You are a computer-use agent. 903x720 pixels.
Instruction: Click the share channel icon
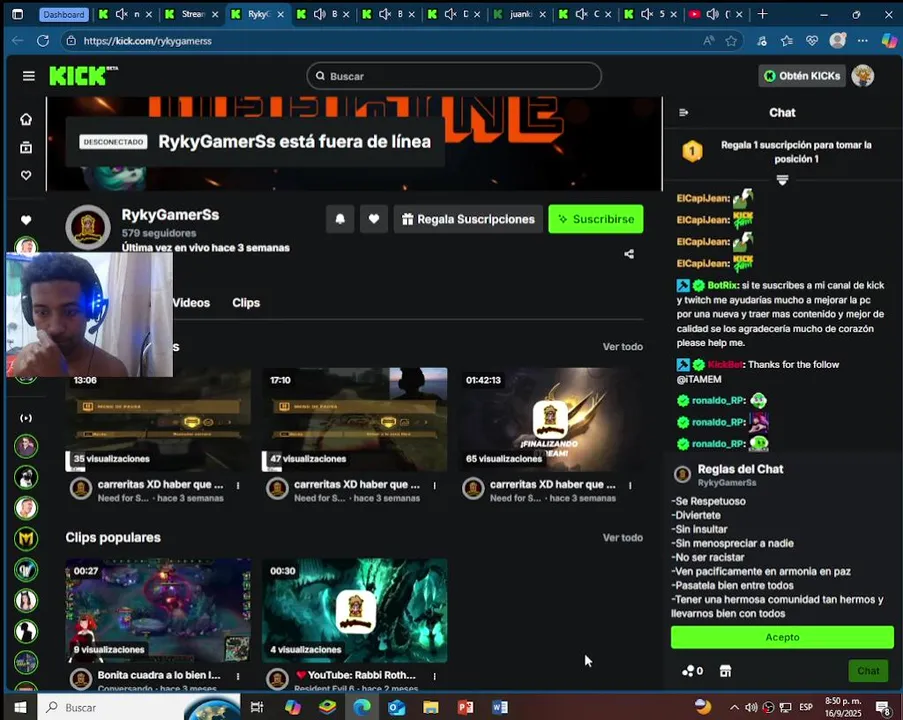(629, 254)
